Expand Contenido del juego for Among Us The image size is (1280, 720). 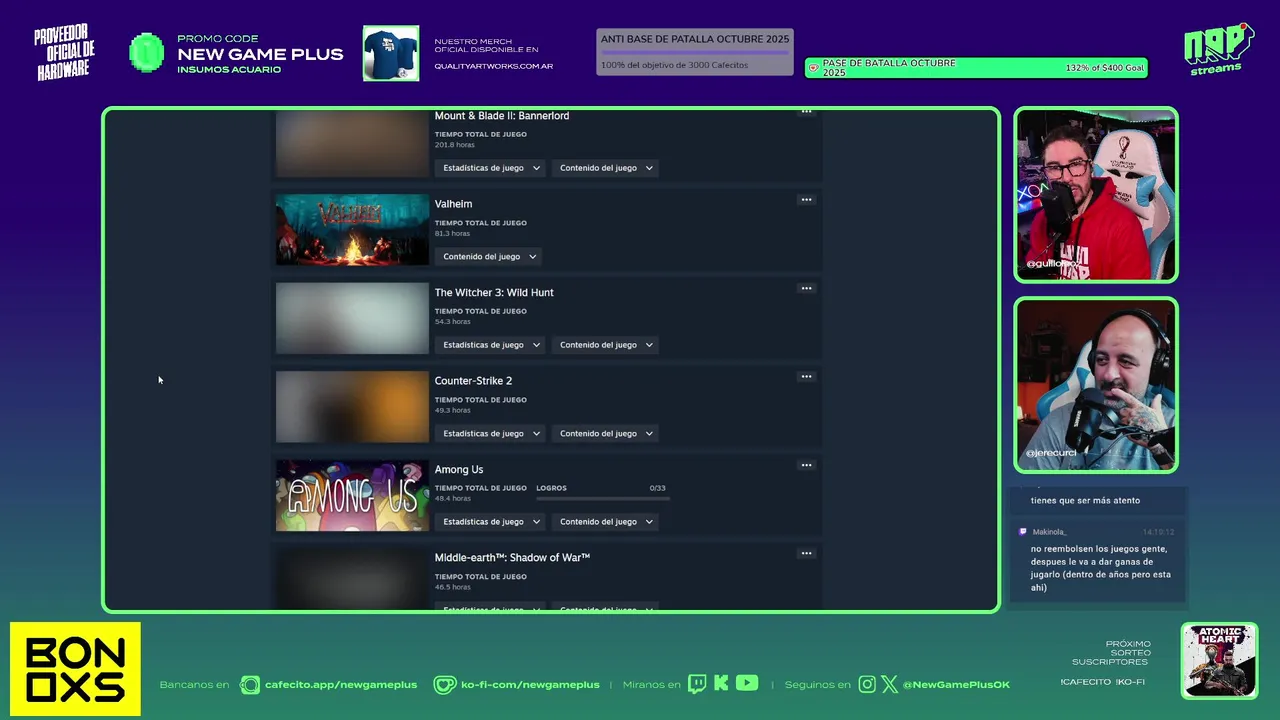click(x=606, y=522)
